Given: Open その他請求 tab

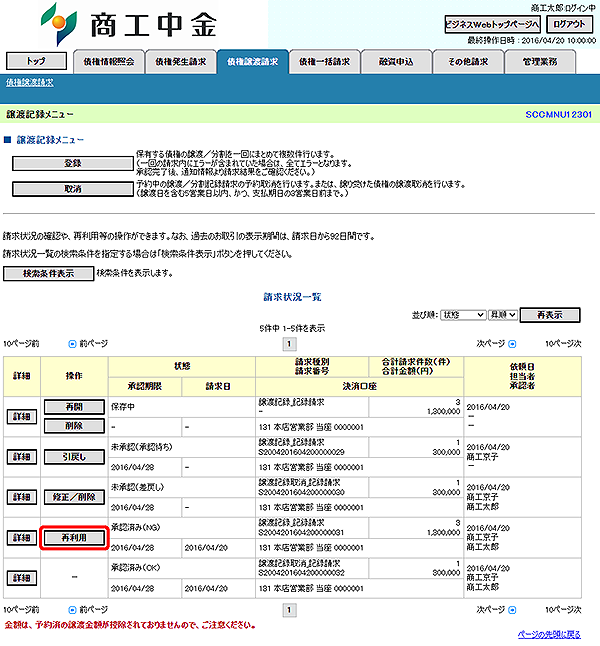Looking at the screenshot, I should point(468,62).
